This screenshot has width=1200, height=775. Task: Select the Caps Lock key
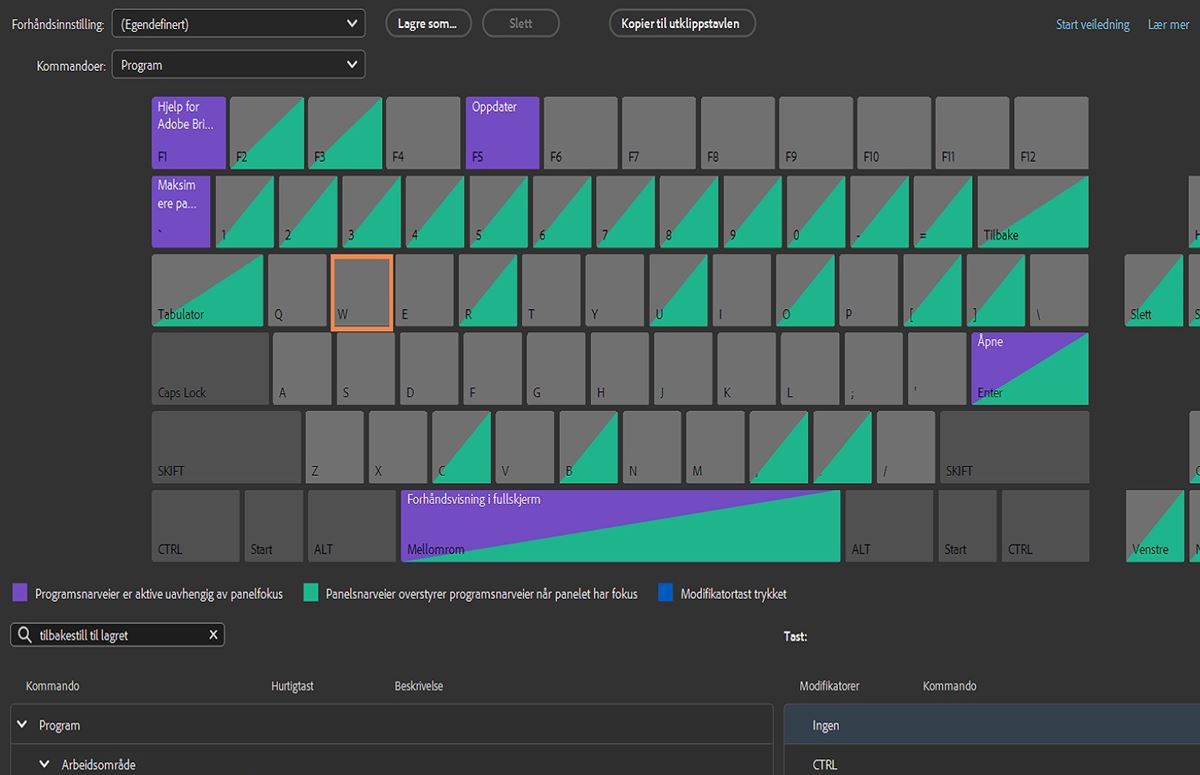click(x=210, y=369)
